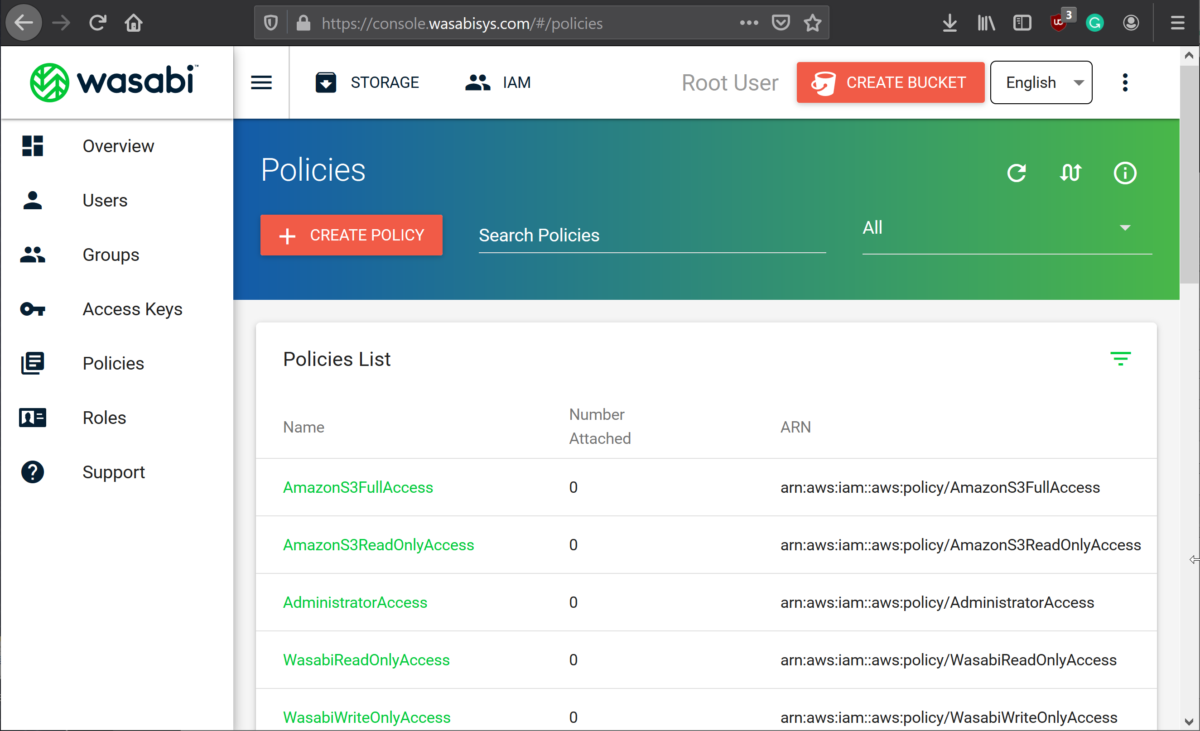Click the uBlock Origin extension icon

coord(1059,22)
